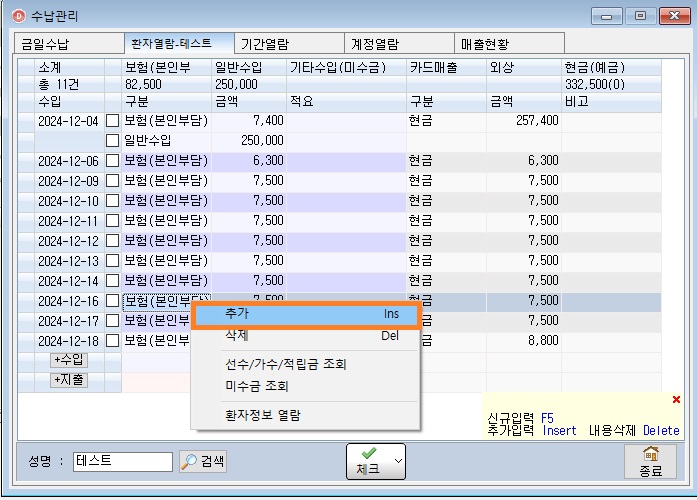This screenshot has width=697, height=500.
Task: Tick the checkbox for 2024-12-06 row
Action: [113, 160]
